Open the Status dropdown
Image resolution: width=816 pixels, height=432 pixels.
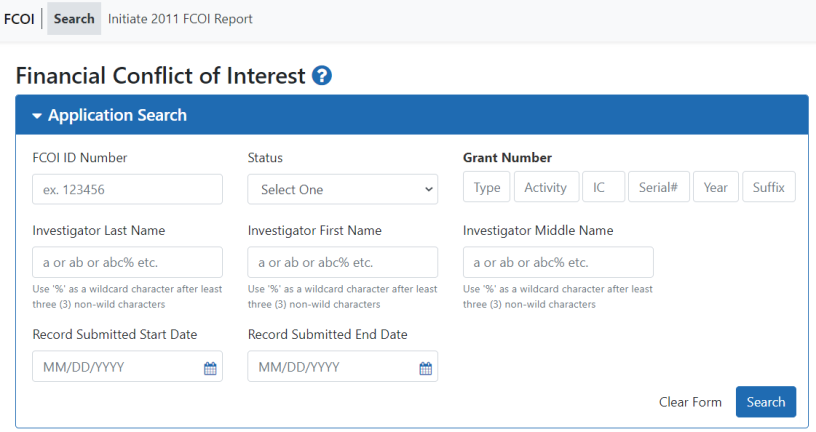pyautogui.click(x=342, y=189)
